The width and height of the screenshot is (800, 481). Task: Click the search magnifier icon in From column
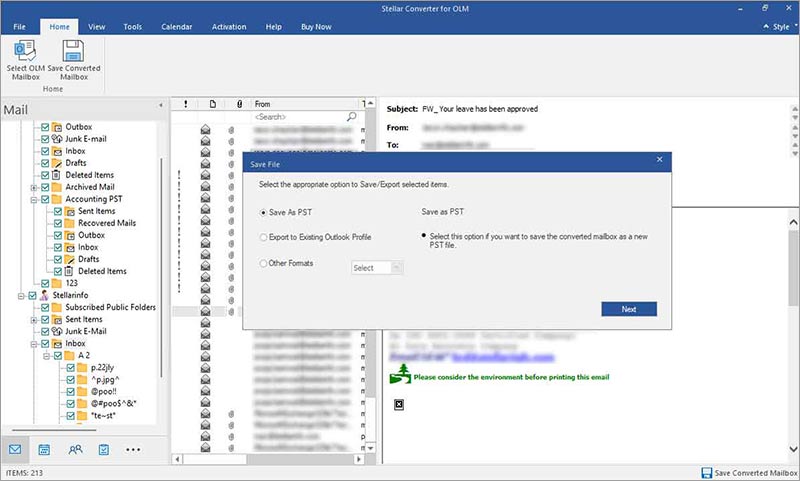[x=352, y=117]
